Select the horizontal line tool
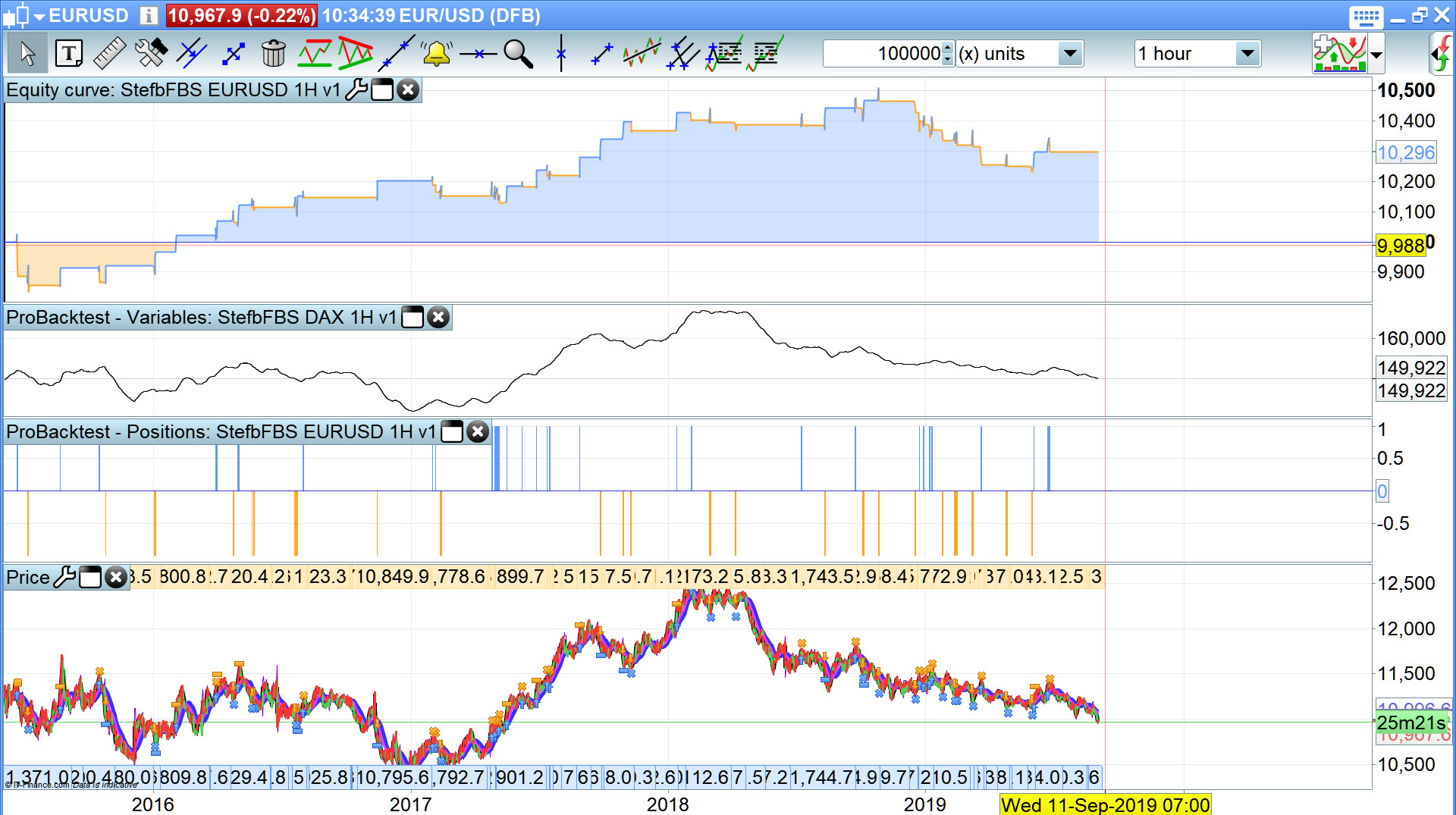The height and width of the screenshot is (815, 1456). coord(478,54)
